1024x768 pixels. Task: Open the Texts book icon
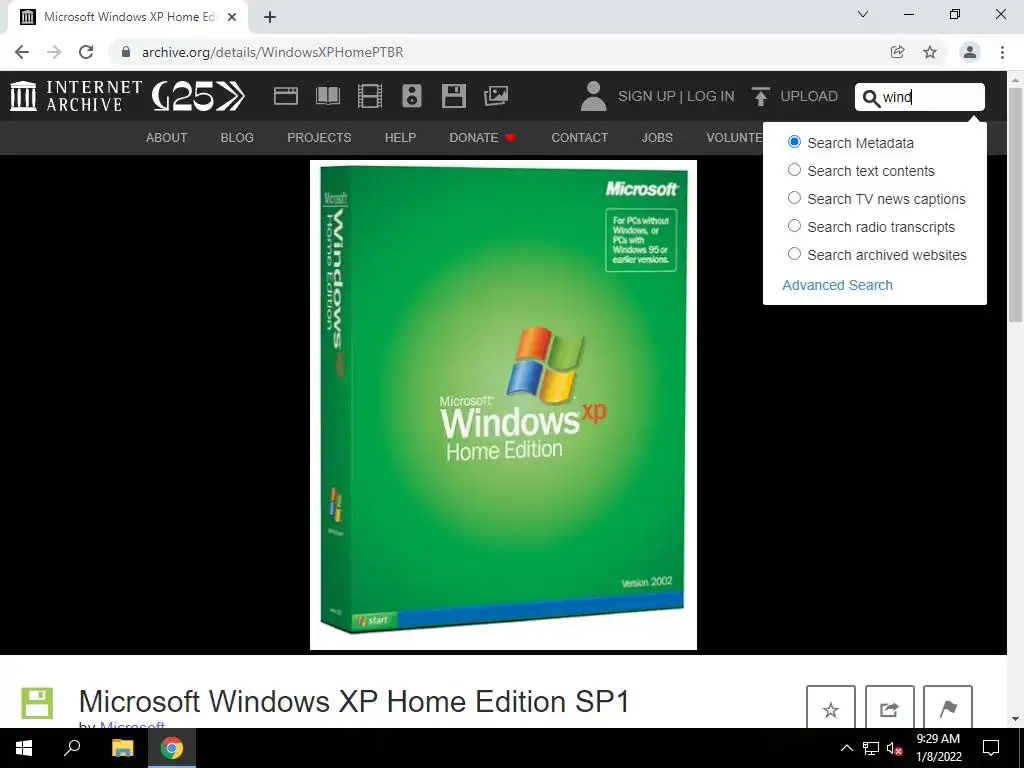(328, 96)
